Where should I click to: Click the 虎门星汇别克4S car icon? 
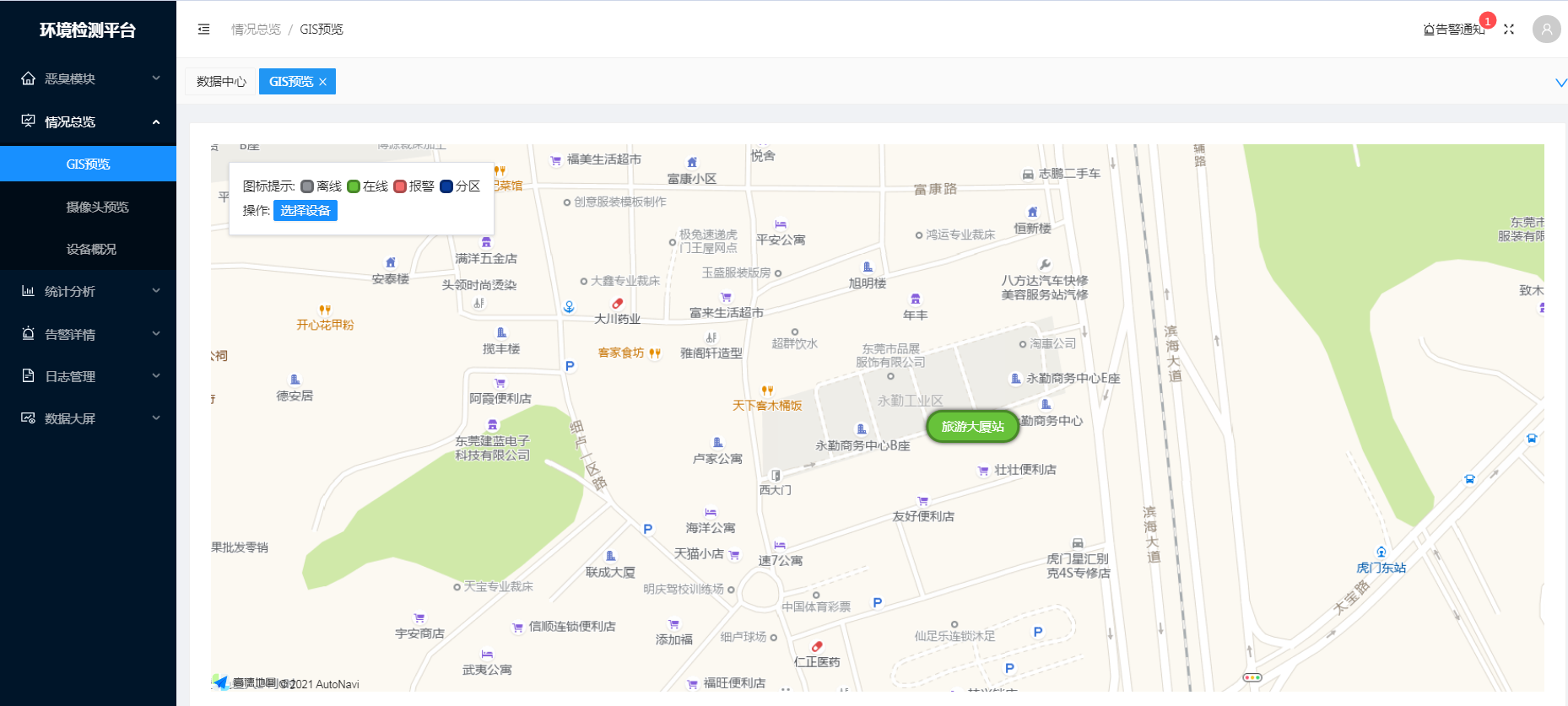point(1078,544)
